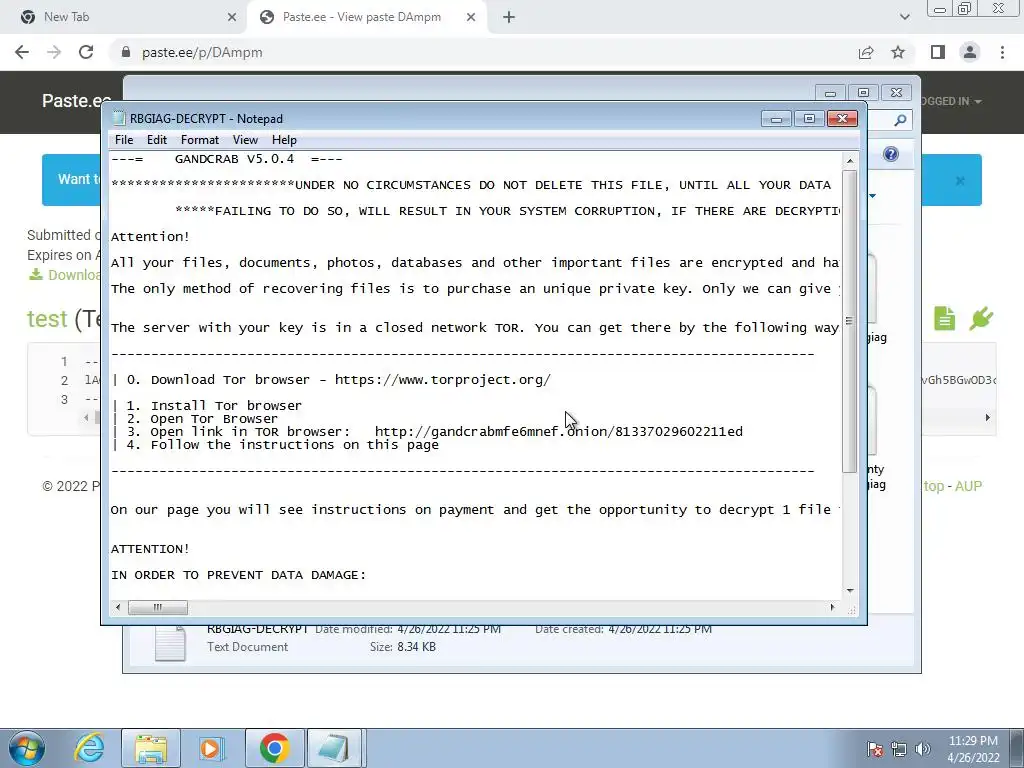Image resolution: width=1024 pixels, height=768 pixels.
Task: Open Windows Media Player from taskbar
Action: coord(212,748)
